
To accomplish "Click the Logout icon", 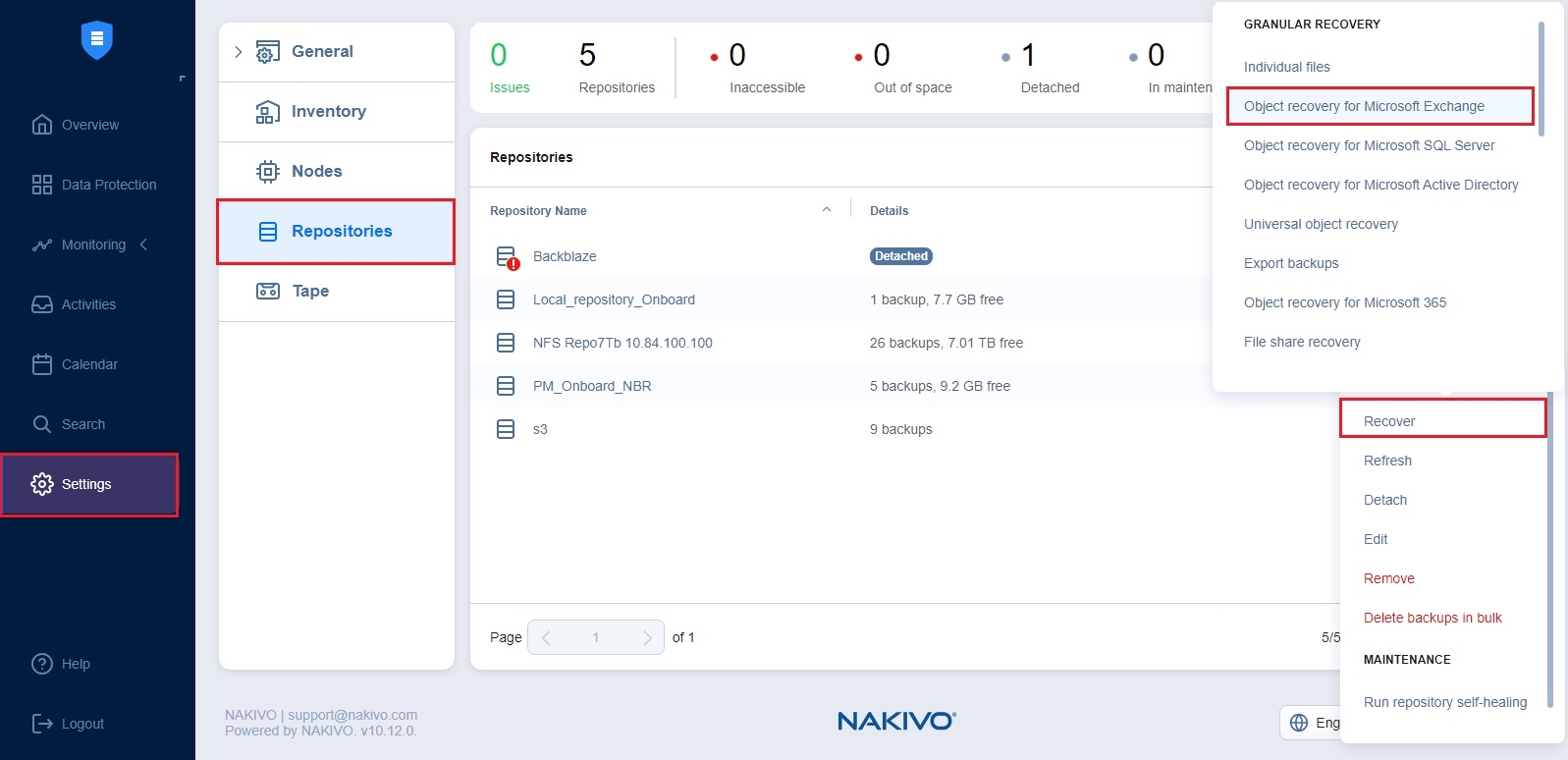I will tap(42, 724).
